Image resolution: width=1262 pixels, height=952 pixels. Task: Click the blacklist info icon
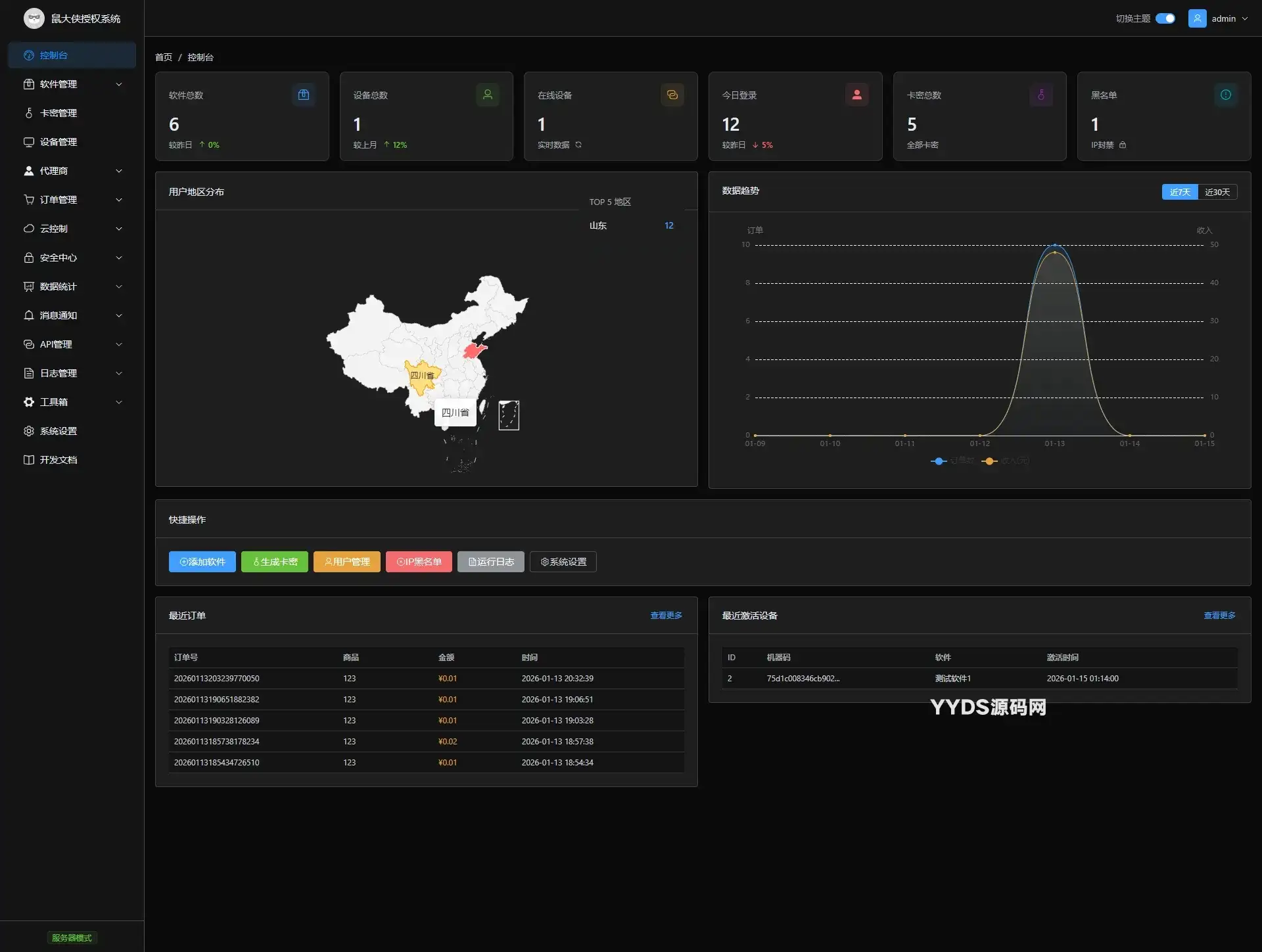(x=1226, y=95)
